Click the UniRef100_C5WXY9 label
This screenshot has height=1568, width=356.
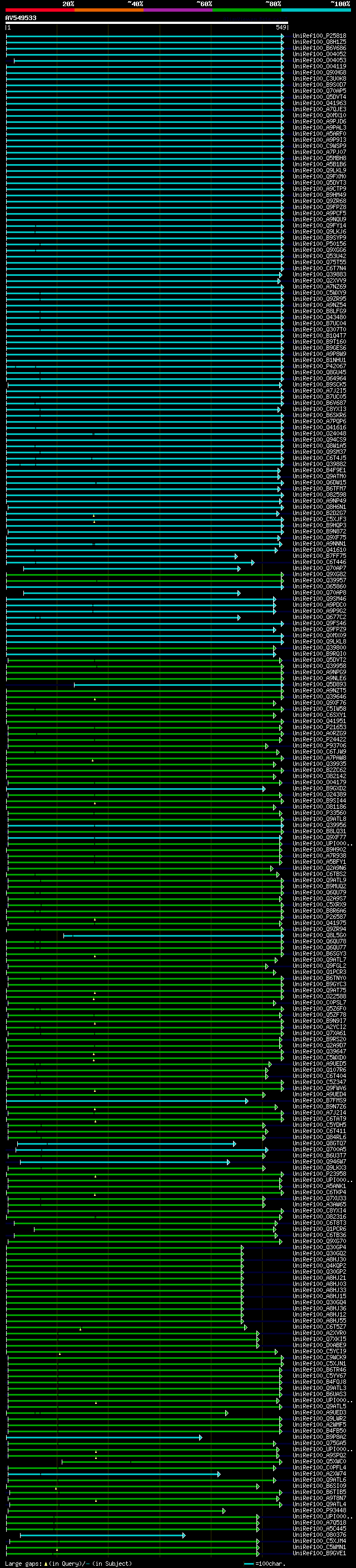[x=319, y=293]
